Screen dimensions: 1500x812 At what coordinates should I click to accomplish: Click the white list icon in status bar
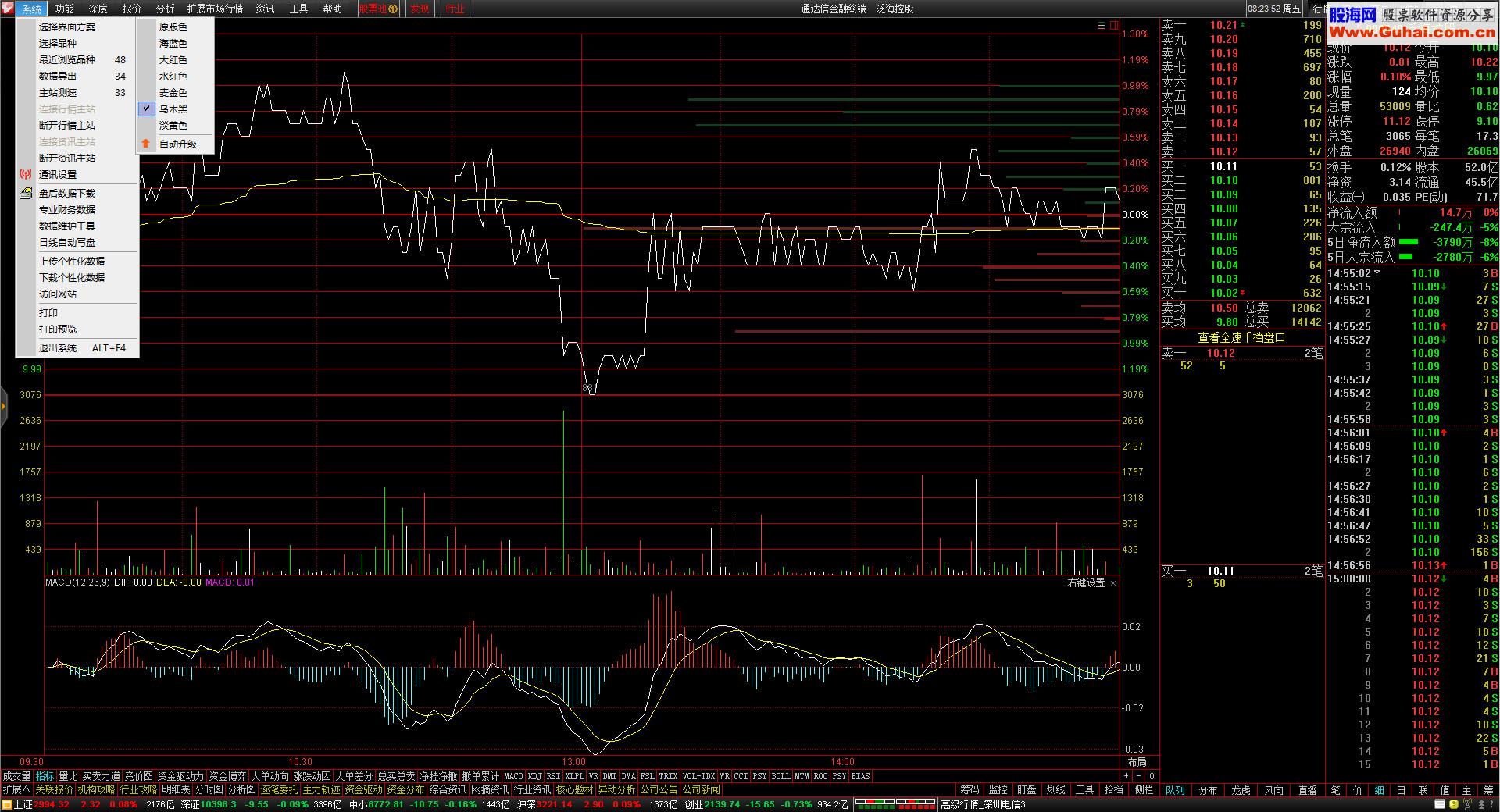(1440, 805)
